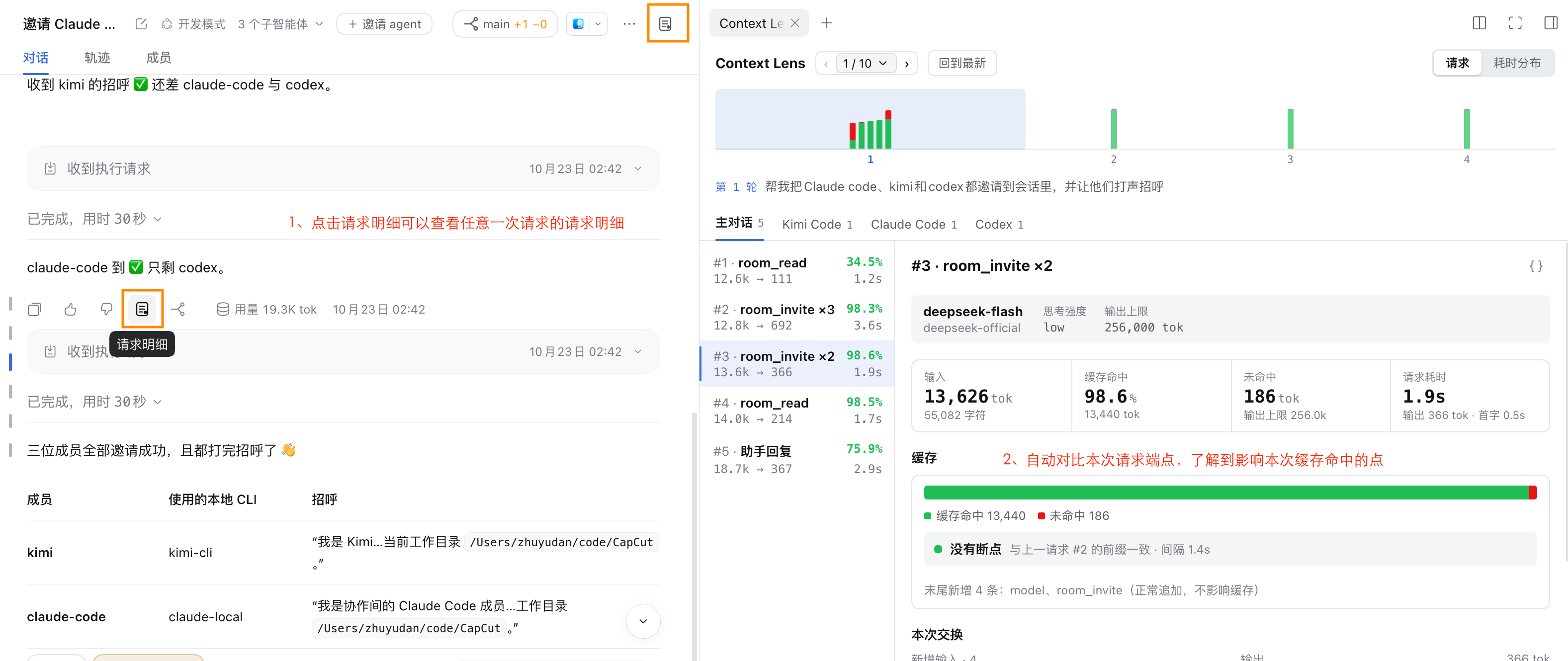Open the request details icon in top toolbar
The width and height of the screenshot is (1568, 661).
click(665, 24)
